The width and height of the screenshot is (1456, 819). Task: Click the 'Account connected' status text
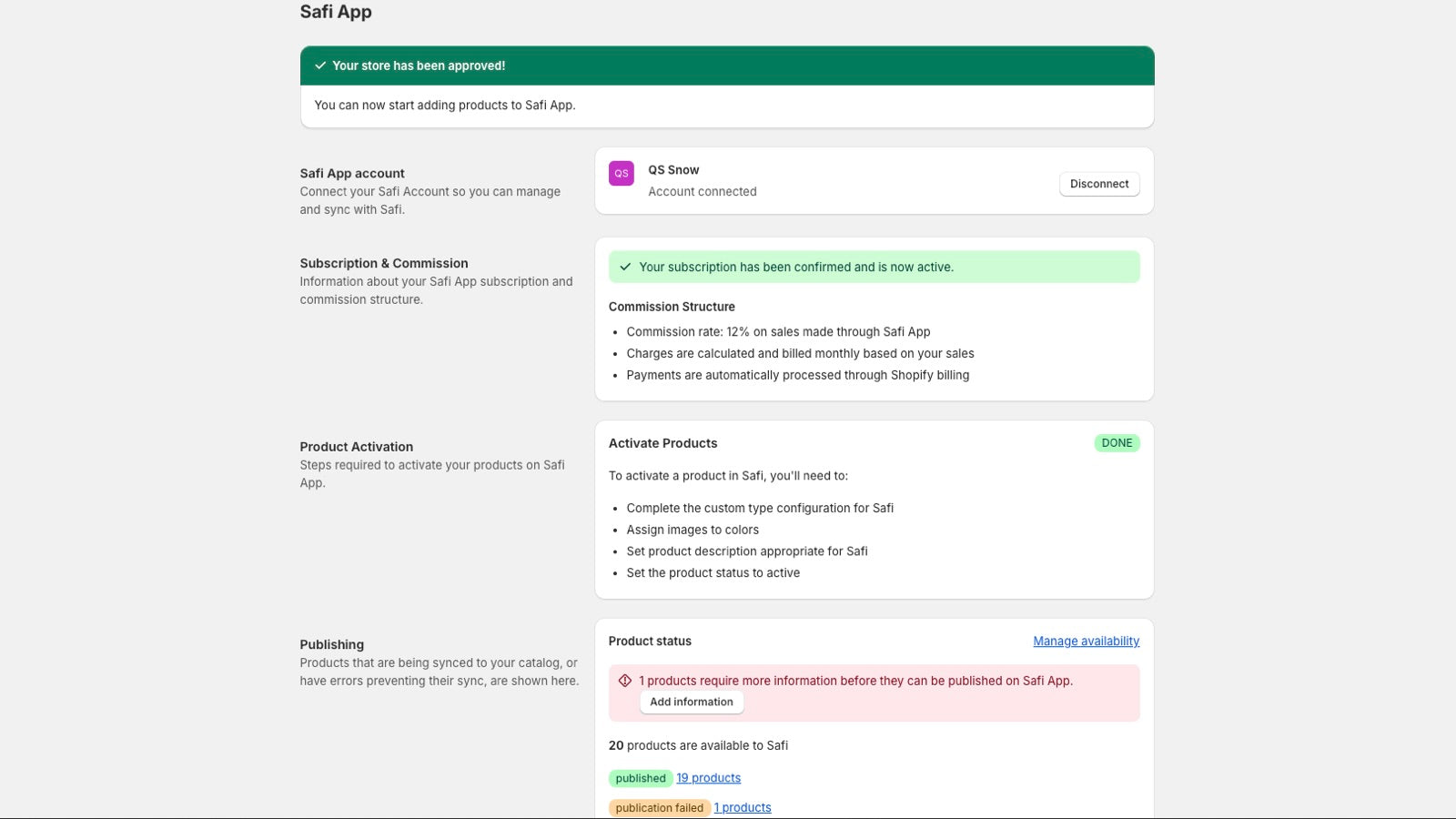[703, 192]
